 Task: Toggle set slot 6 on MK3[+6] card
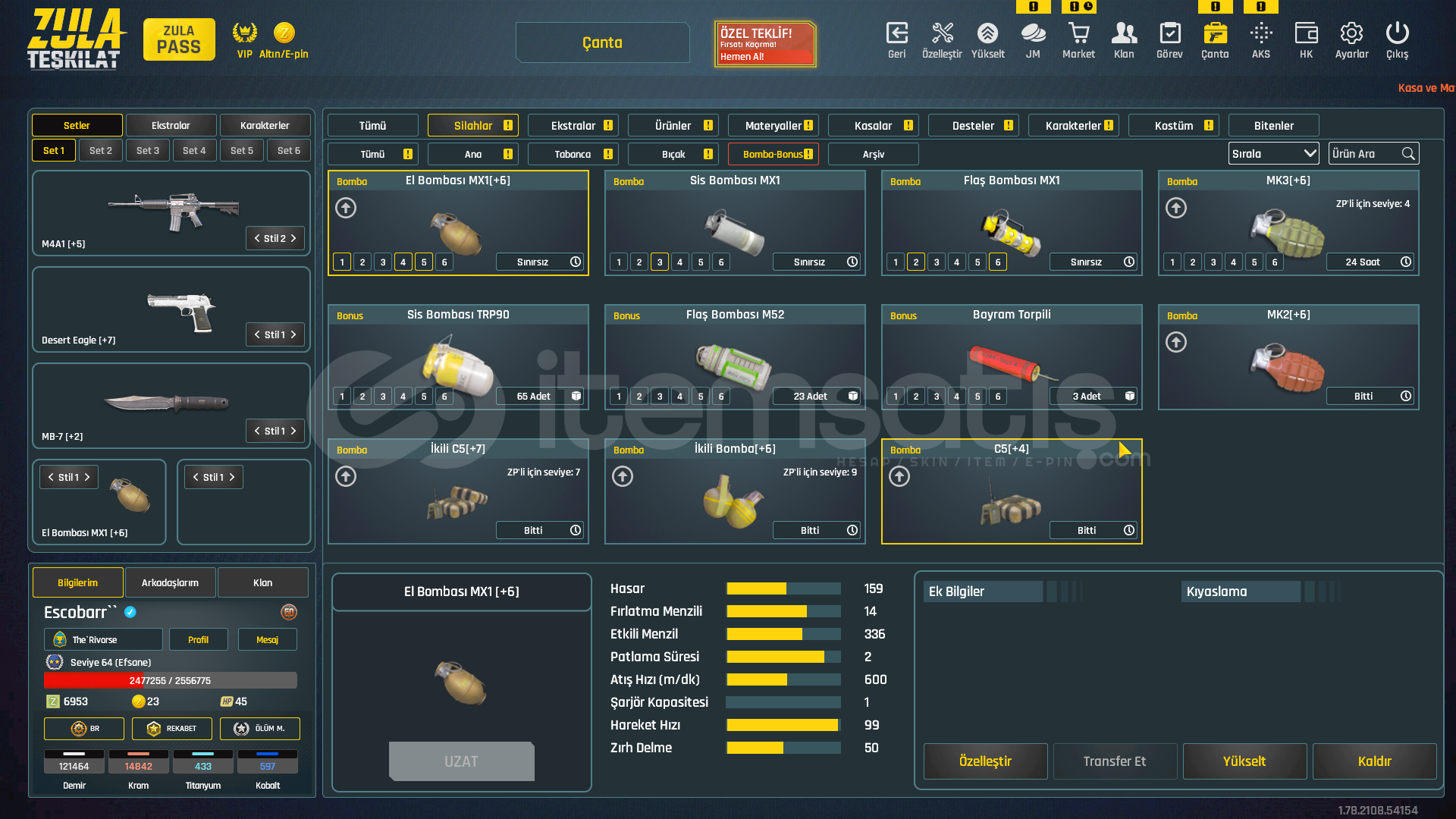pyautogui.click(x=1275, y=262)
